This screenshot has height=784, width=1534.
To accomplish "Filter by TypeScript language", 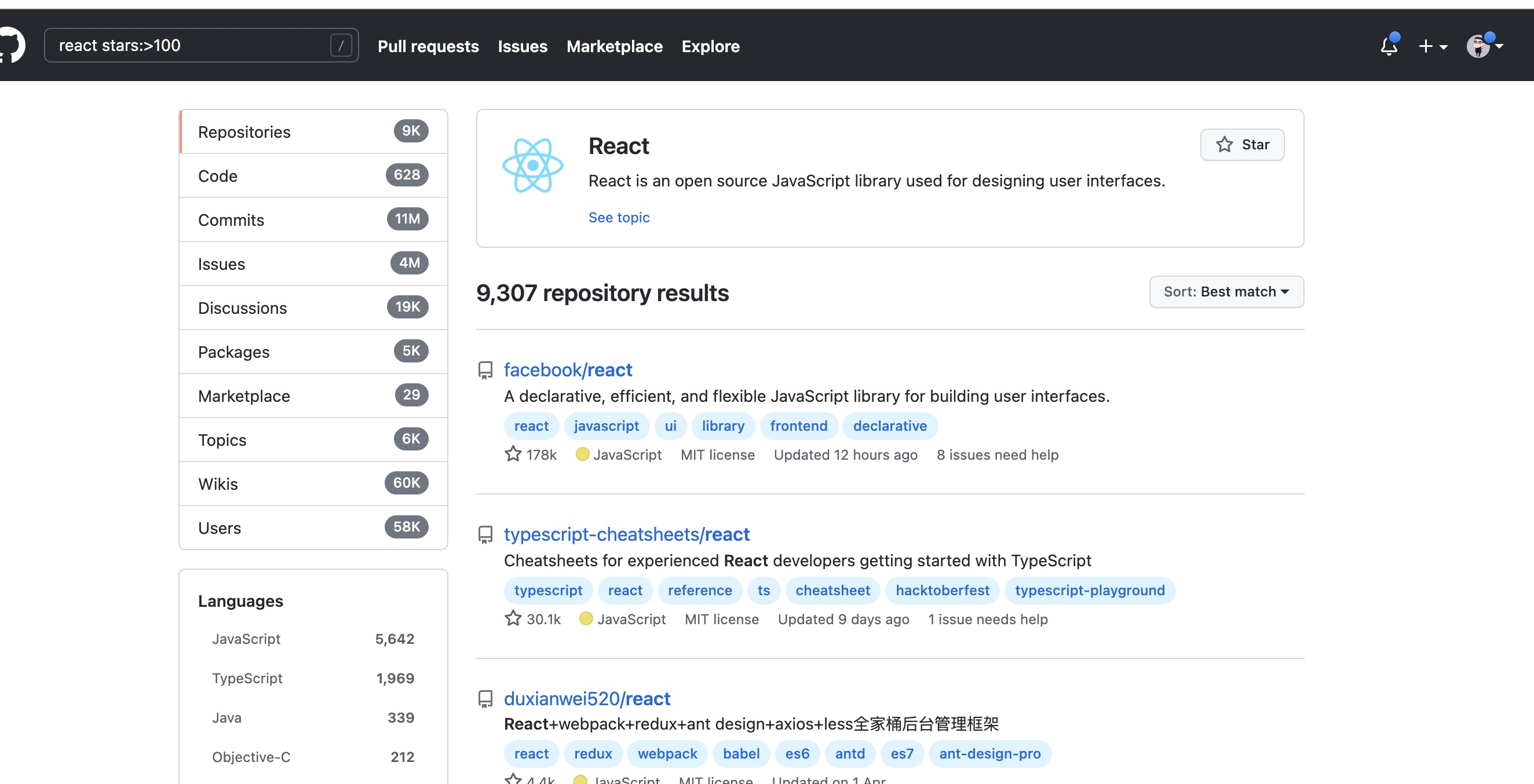I will point(313,678).
